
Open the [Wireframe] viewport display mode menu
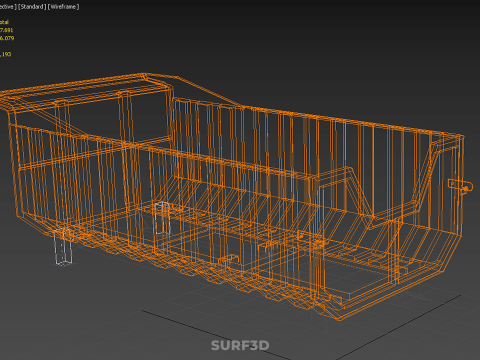(63, 7)
